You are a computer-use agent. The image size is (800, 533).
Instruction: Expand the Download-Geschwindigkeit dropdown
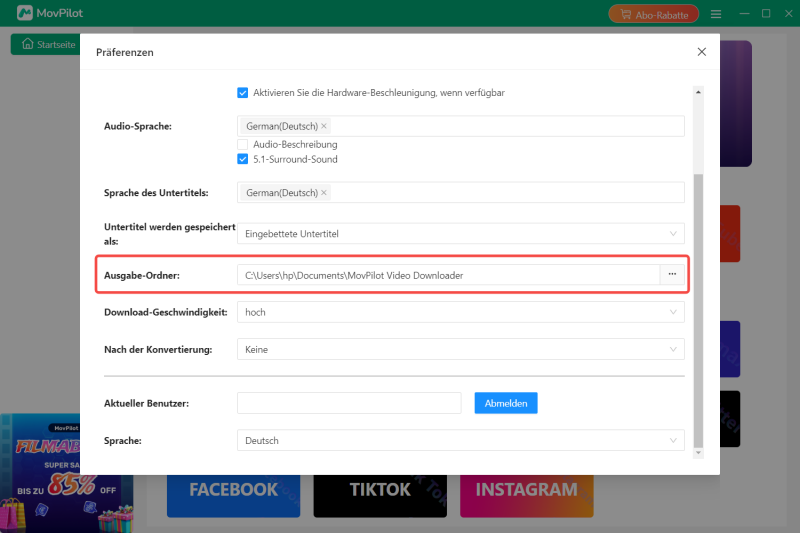(x=460, y=312)
